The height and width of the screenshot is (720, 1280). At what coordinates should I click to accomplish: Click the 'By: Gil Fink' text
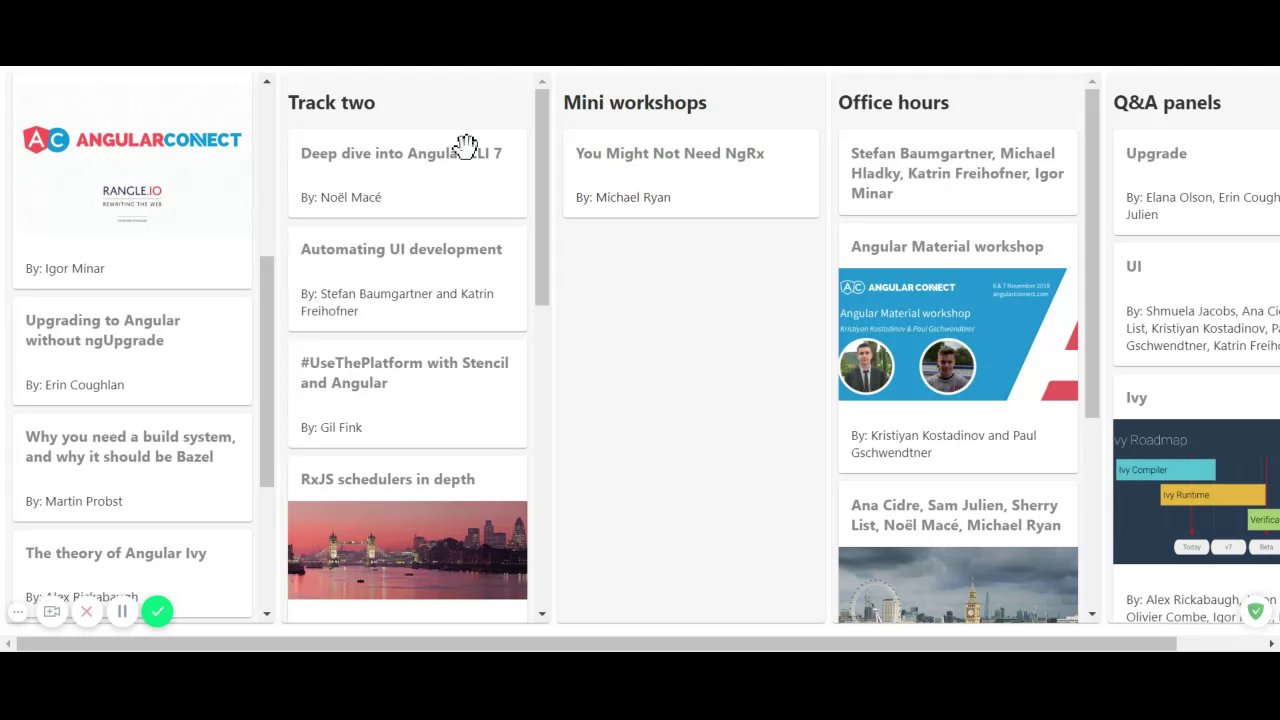331,427
